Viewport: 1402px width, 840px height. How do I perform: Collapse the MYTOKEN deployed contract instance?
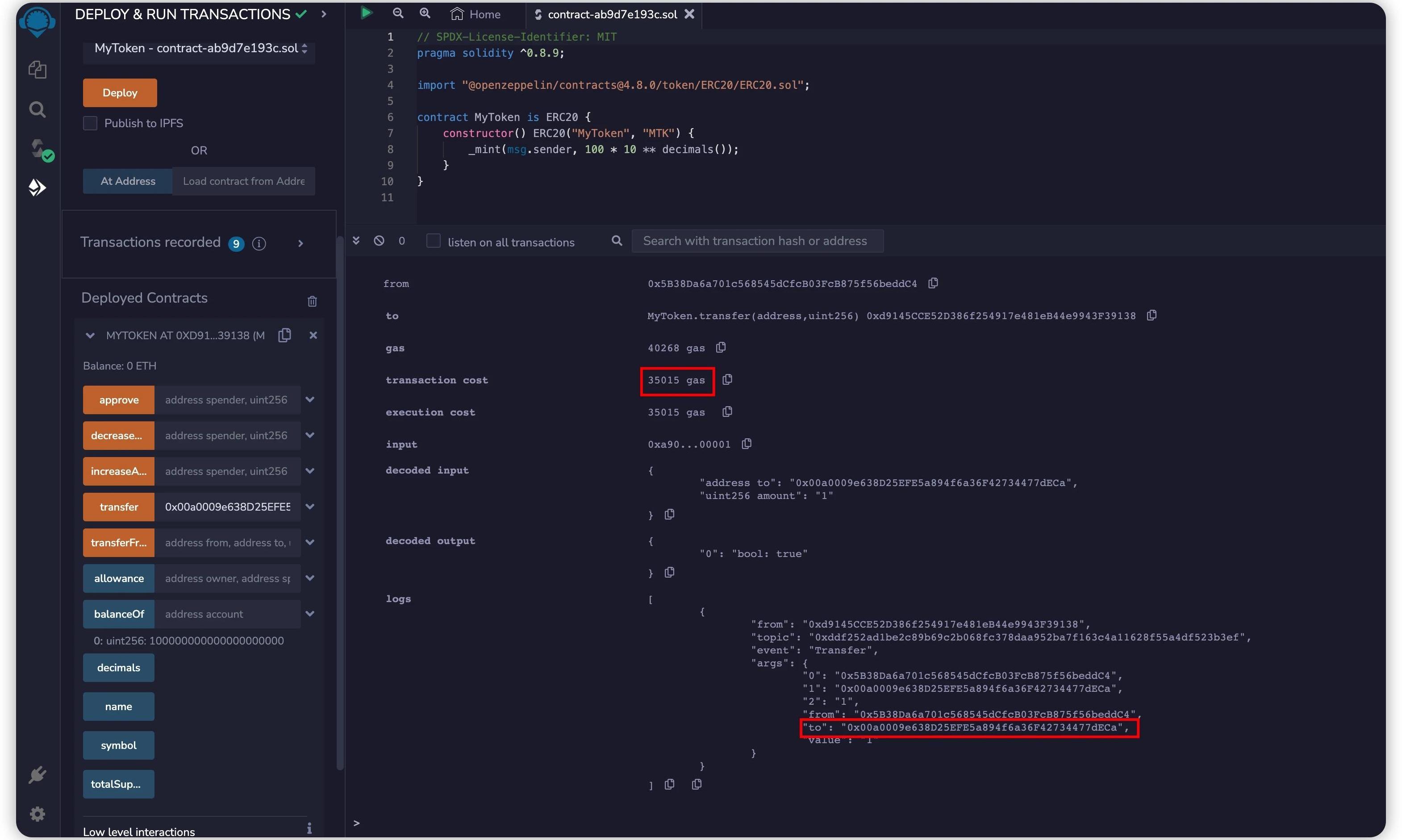(x=89, y=336)
